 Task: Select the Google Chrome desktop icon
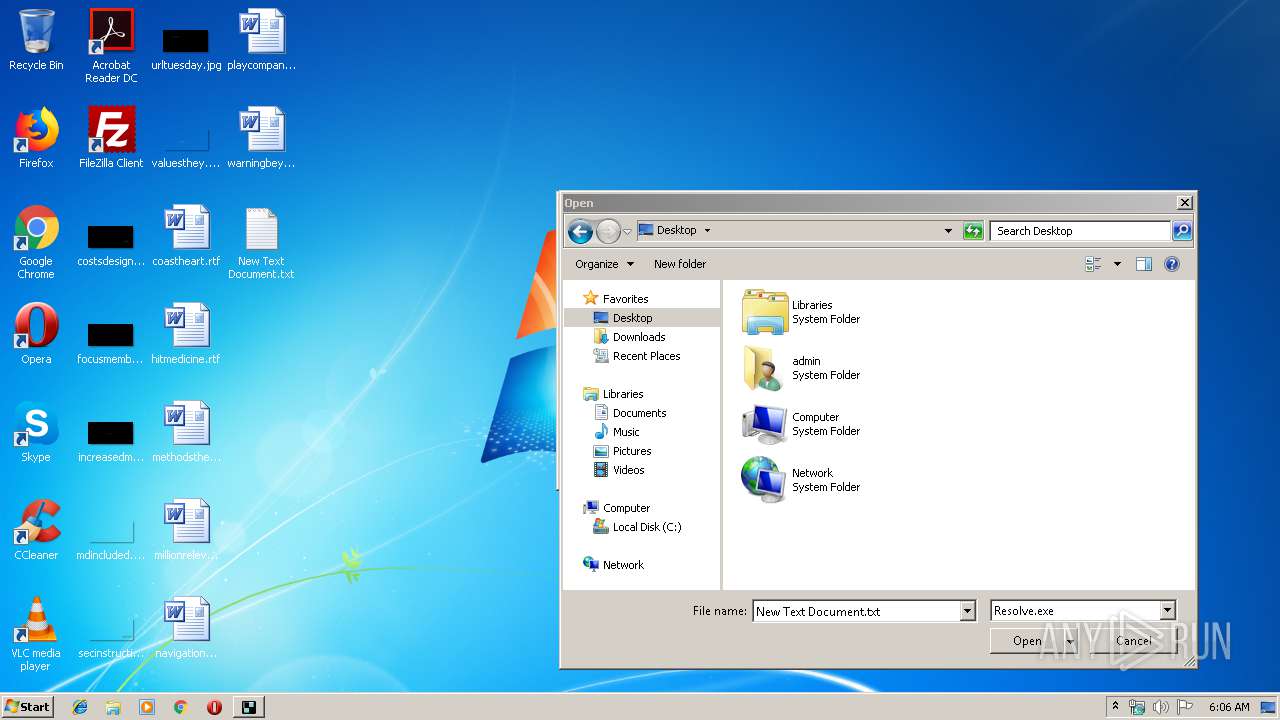(x=36, y=242)
